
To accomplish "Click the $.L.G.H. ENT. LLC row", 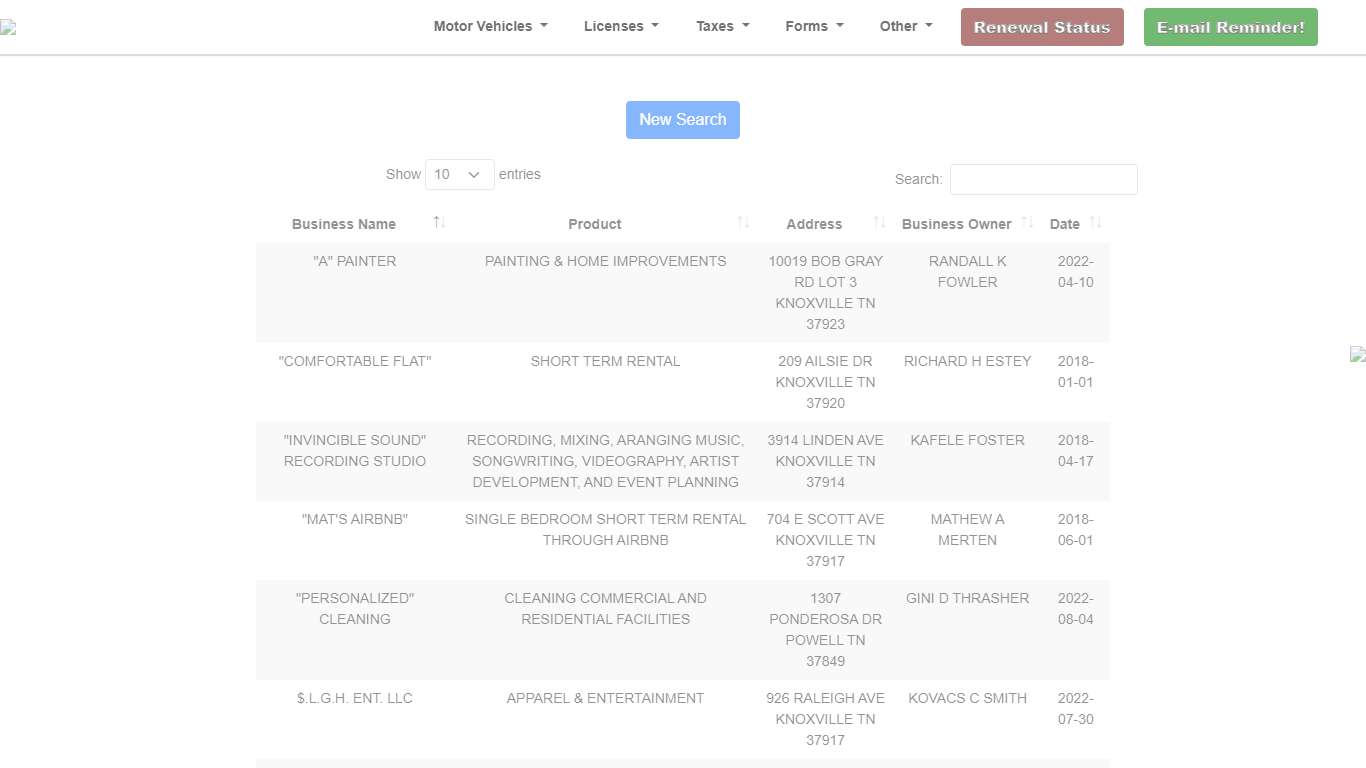I will point(354,698).
